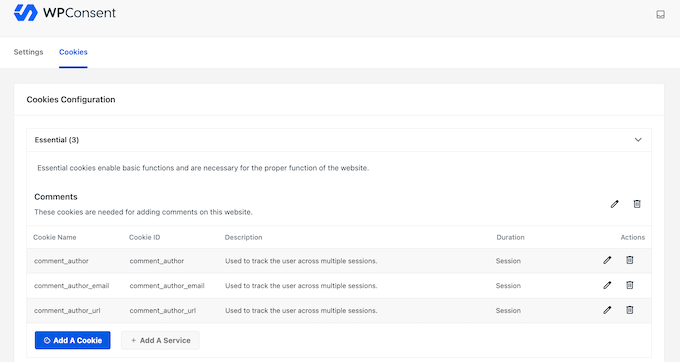Click the comment_author_email cookie name cell

[72, 286]
